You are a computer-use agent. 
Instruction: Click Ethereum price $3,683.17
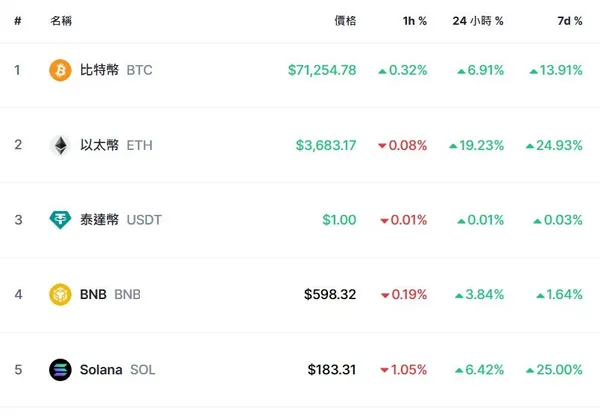(326, 145)
